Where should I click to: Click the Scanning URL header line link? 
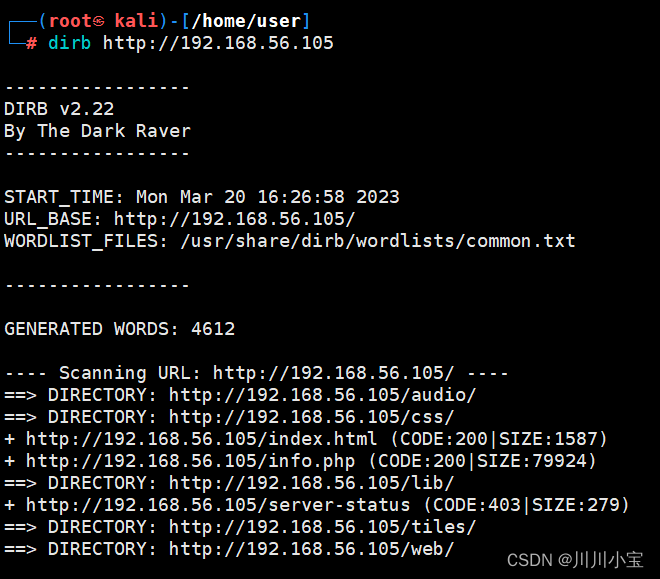333,373
